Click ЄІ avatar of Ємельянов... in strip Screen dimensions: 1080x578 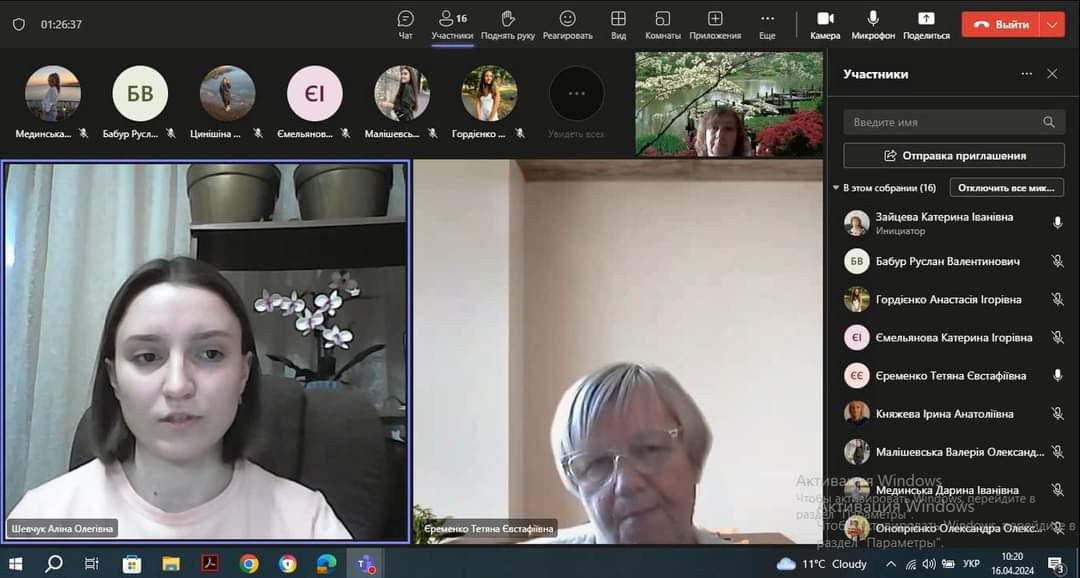(315, 94)
